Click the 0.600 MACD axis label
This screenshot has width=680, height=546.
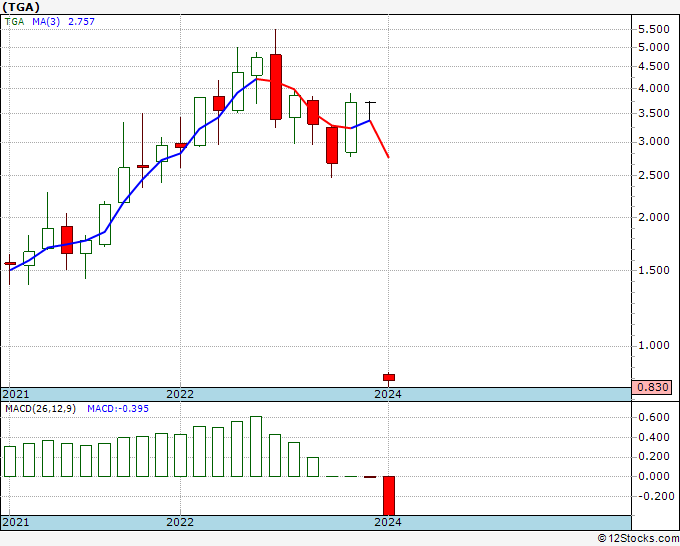point(654,418)
